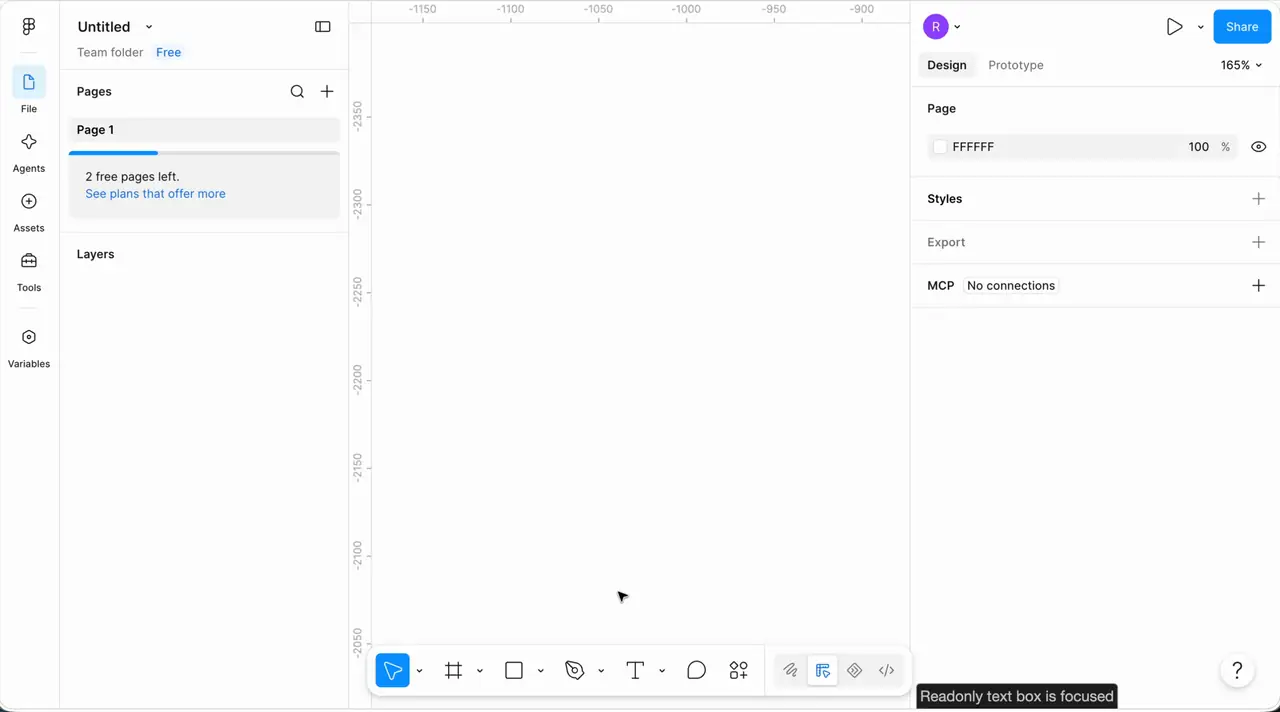Open the Figma Make diamond icon
This screenshot has width=1280, height=712.
(854, 670)
